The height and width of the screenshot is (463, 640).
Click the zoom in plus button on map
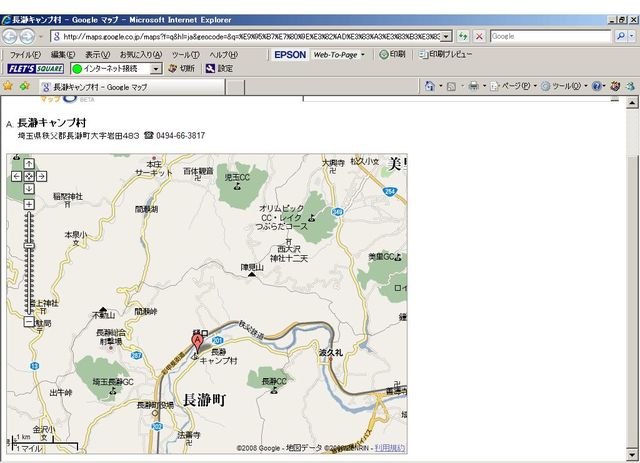pyautogui.click(x=29, y=205)
